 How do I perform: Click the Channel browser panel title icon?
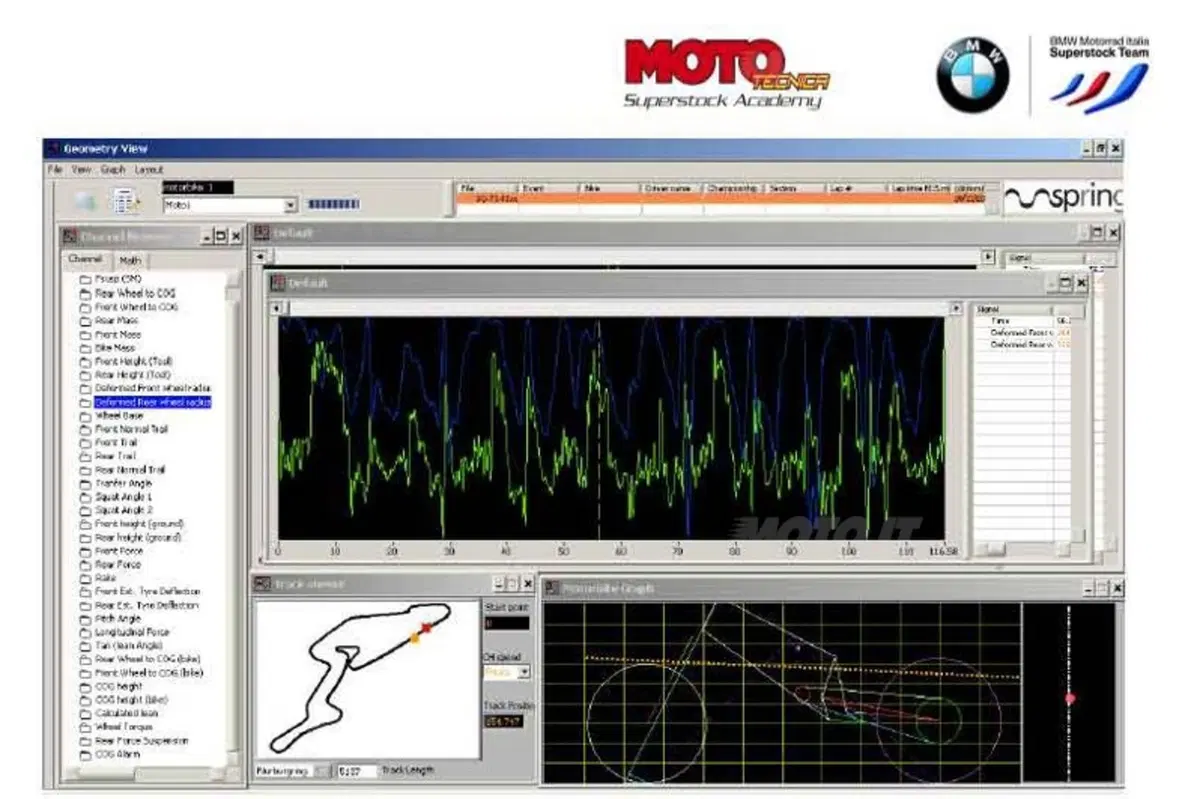click(x=69, y=236)
